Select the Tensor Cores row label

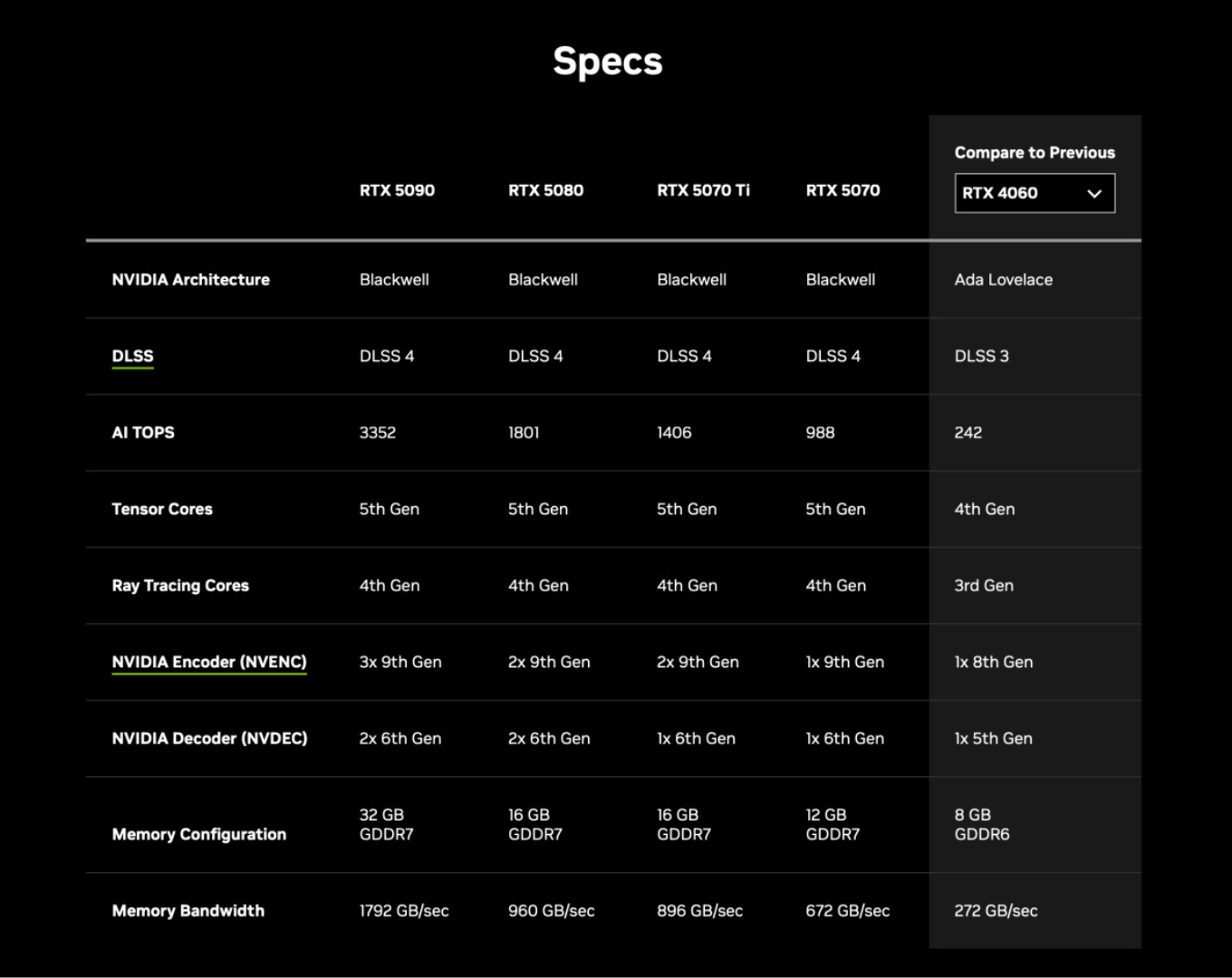[162, 509]
